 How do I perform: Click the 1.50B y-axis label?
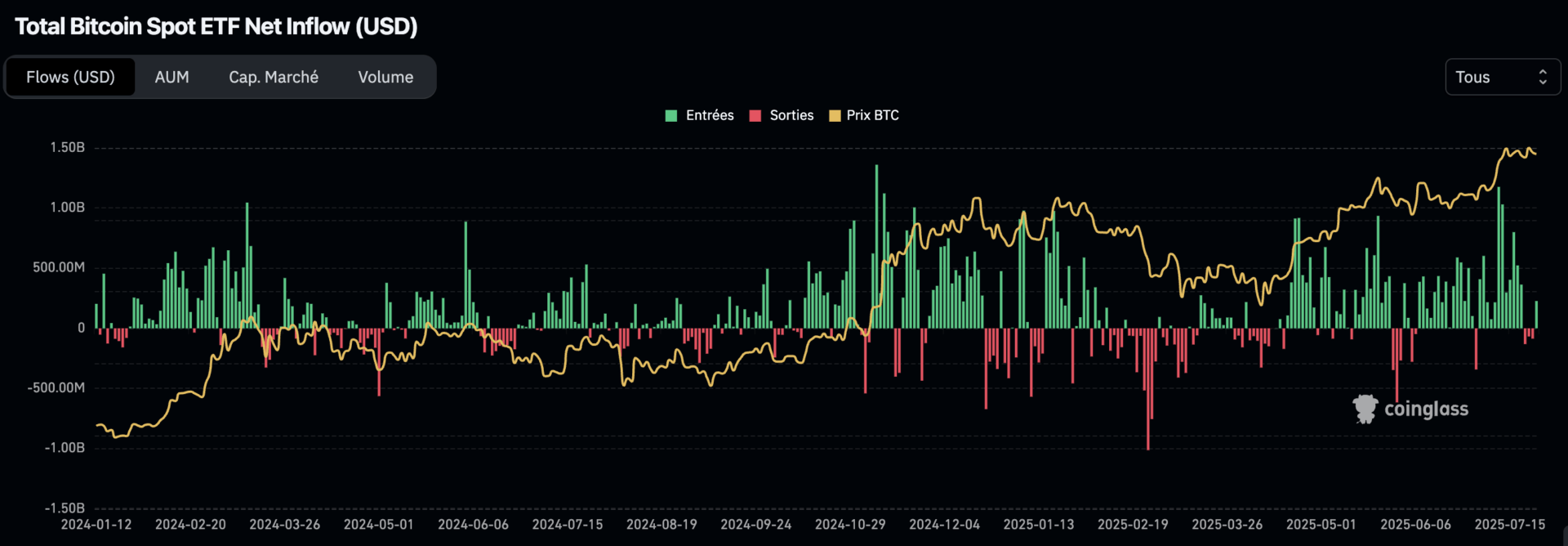point(68,147)
